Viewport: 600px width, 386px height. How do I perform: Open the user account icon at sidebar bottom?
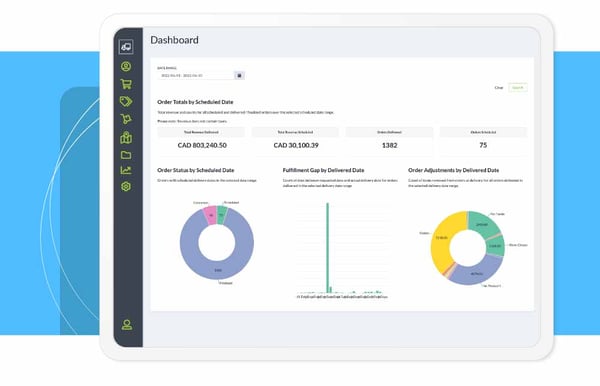(x=127, y=325)
